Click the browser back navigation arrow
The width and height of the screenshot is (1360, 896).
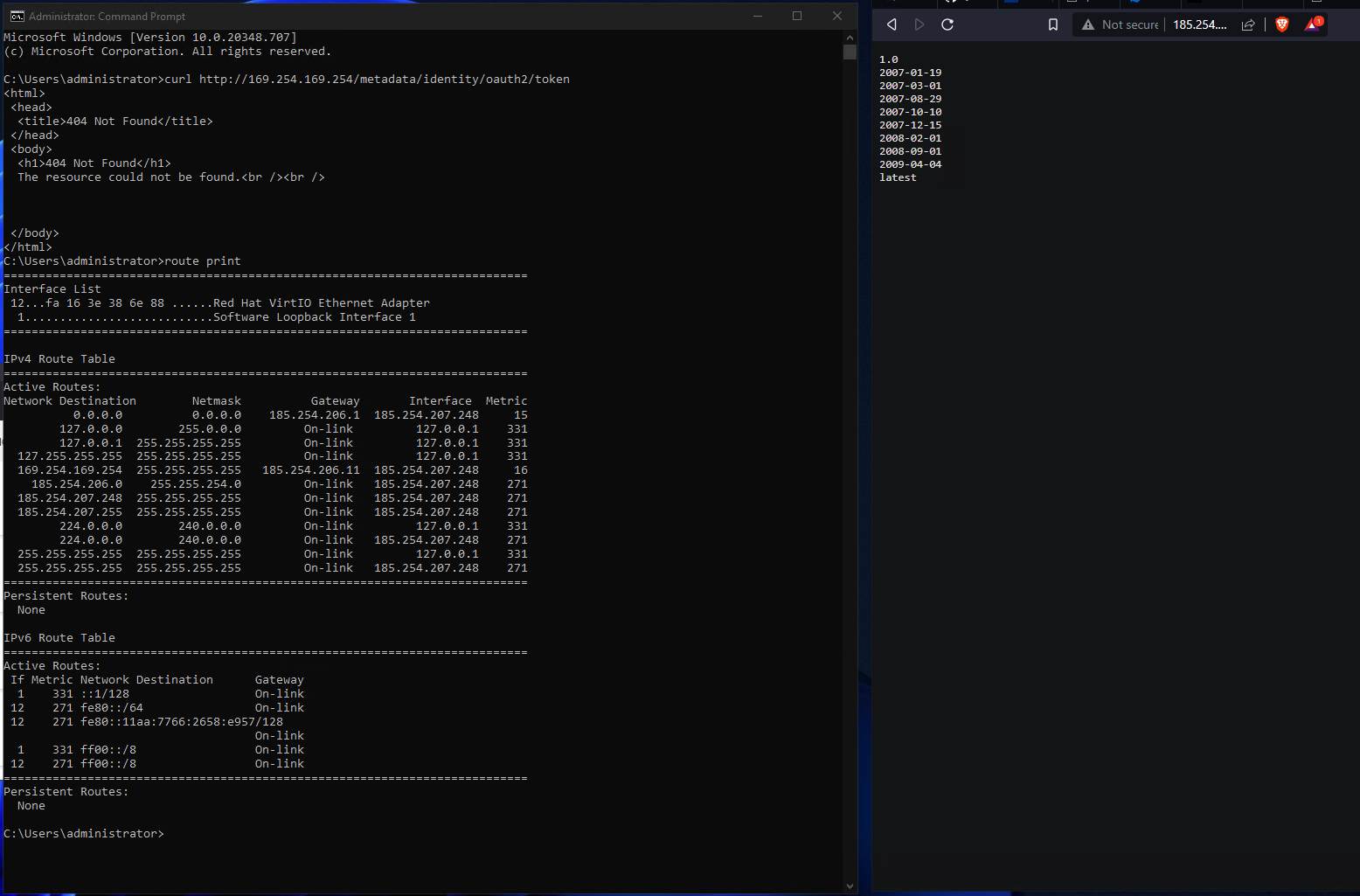[x=891, y=24]
